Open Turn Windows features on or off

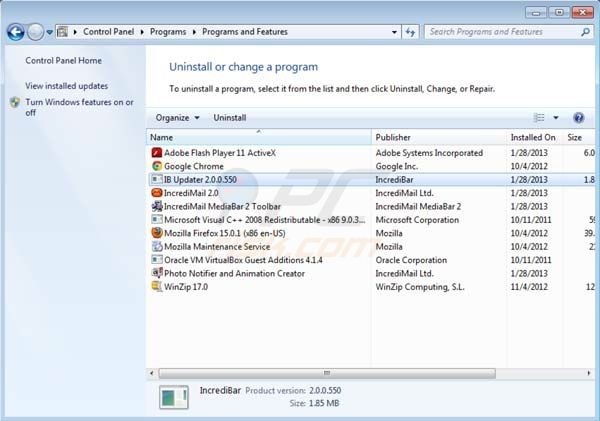click(x=79, y=107)
